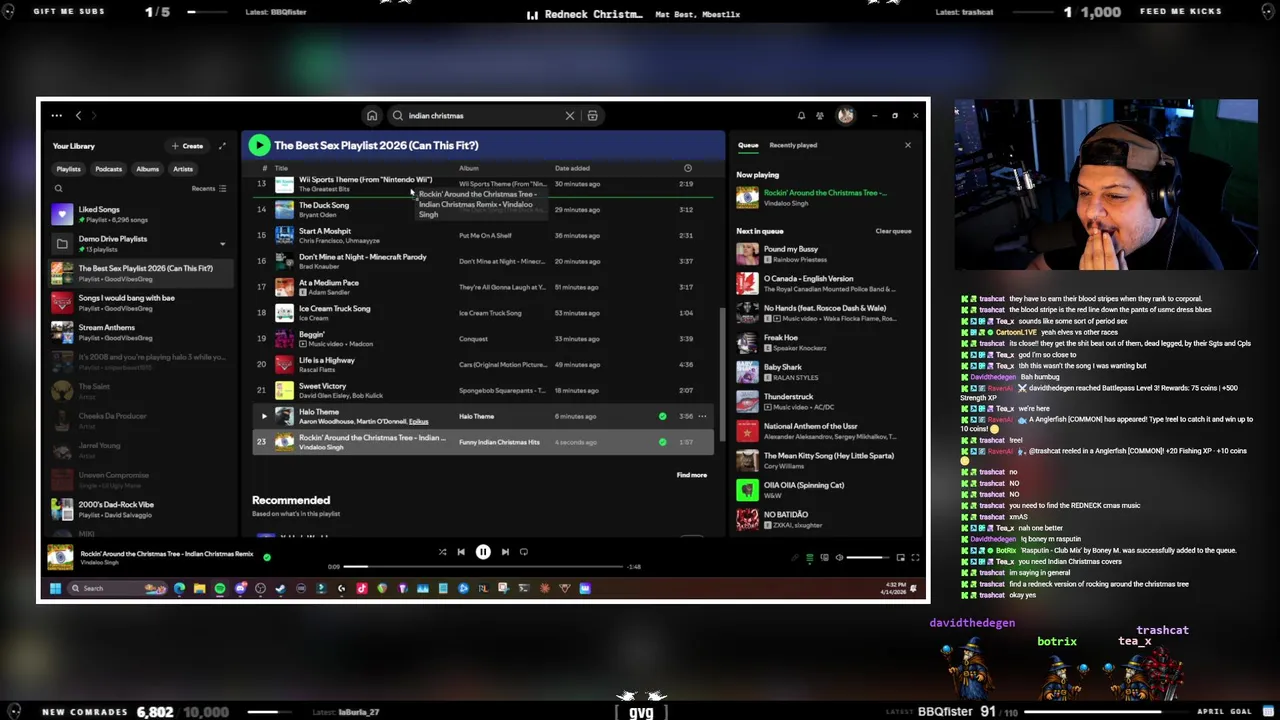Switch to Recently played tab

click(793, 146)
